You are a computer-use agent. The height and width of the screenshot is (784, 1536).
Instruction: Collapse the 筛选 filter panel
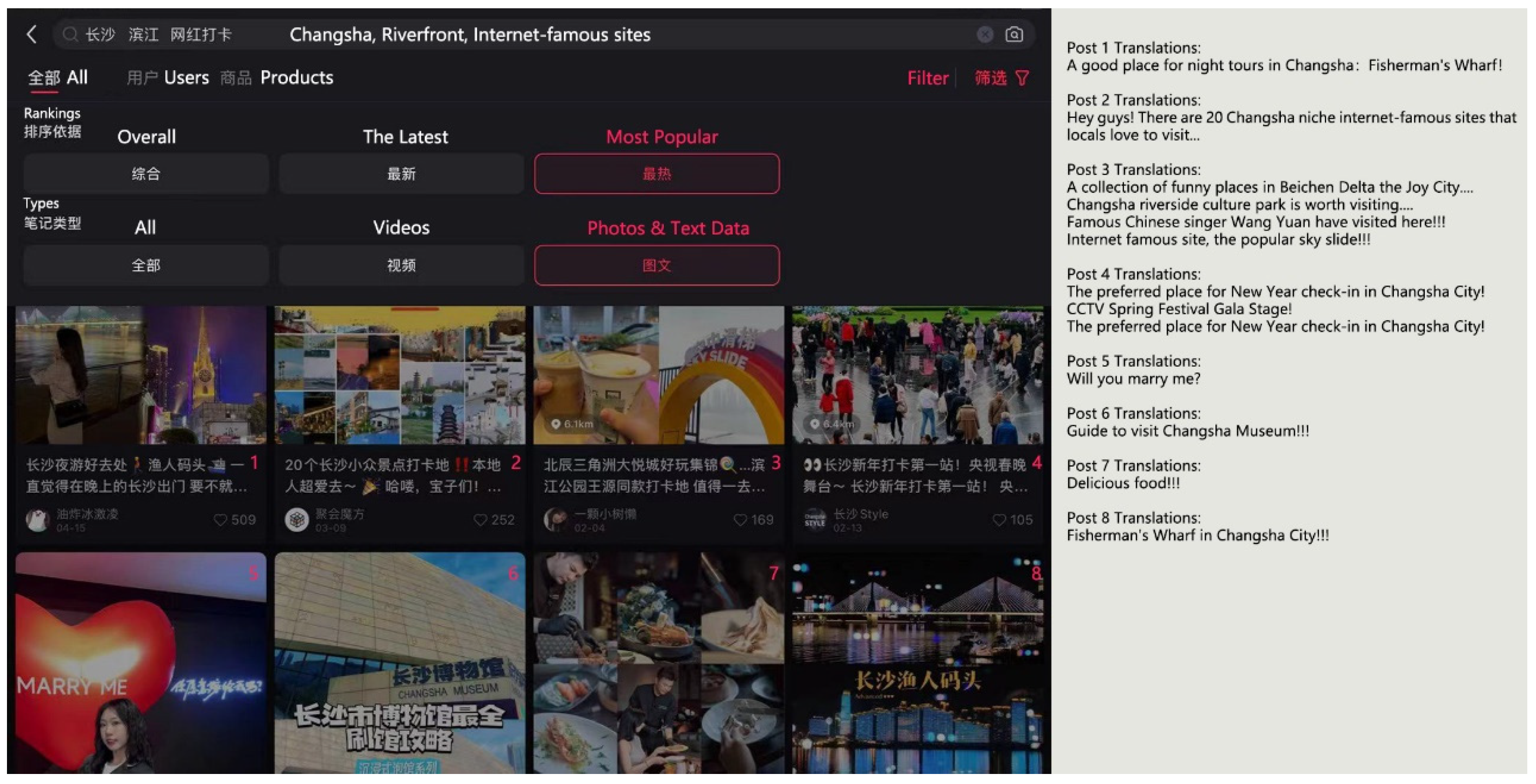click(991, 78)
